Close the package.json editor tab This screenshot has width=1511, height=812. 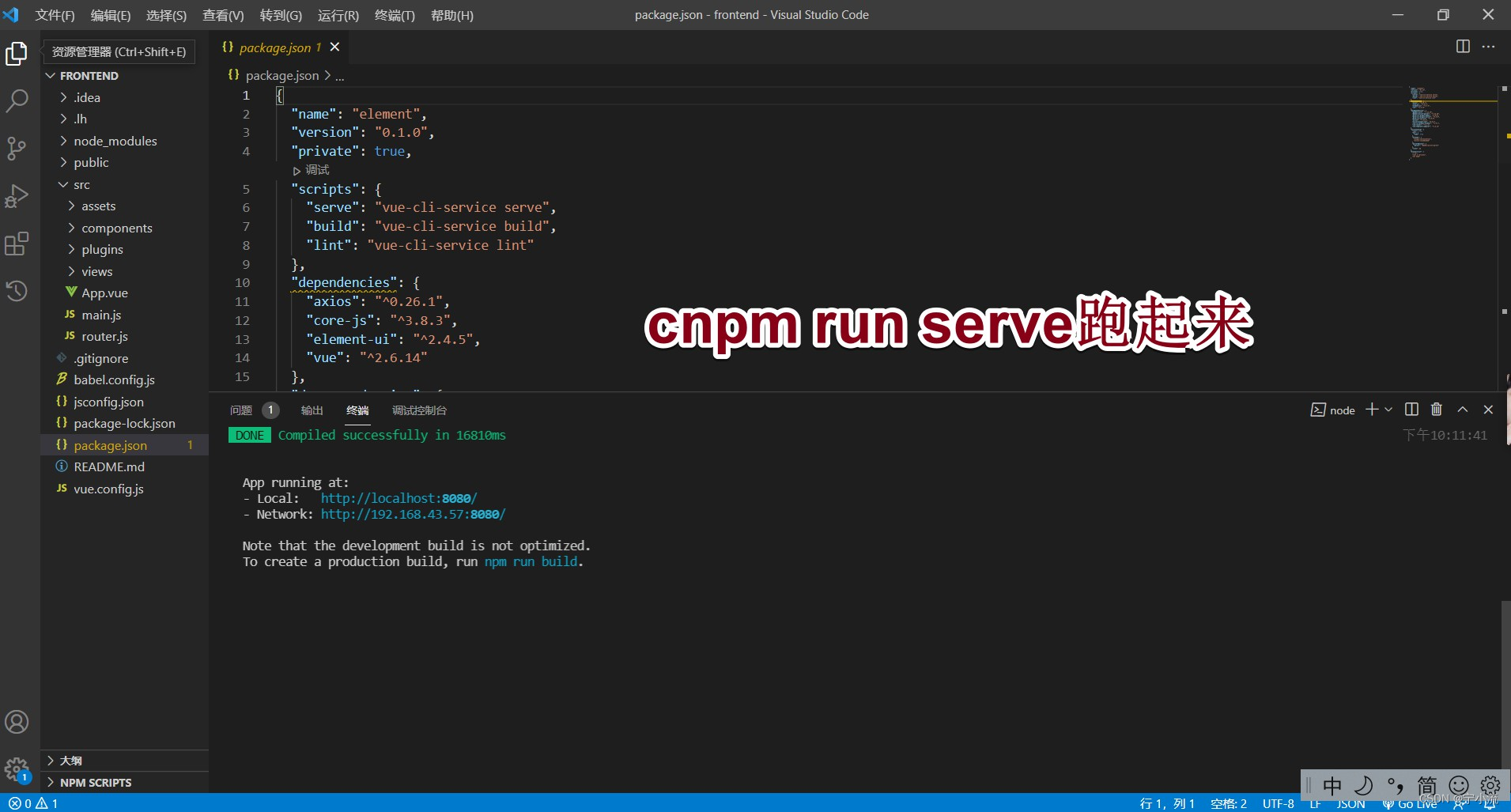click(334, 47)
